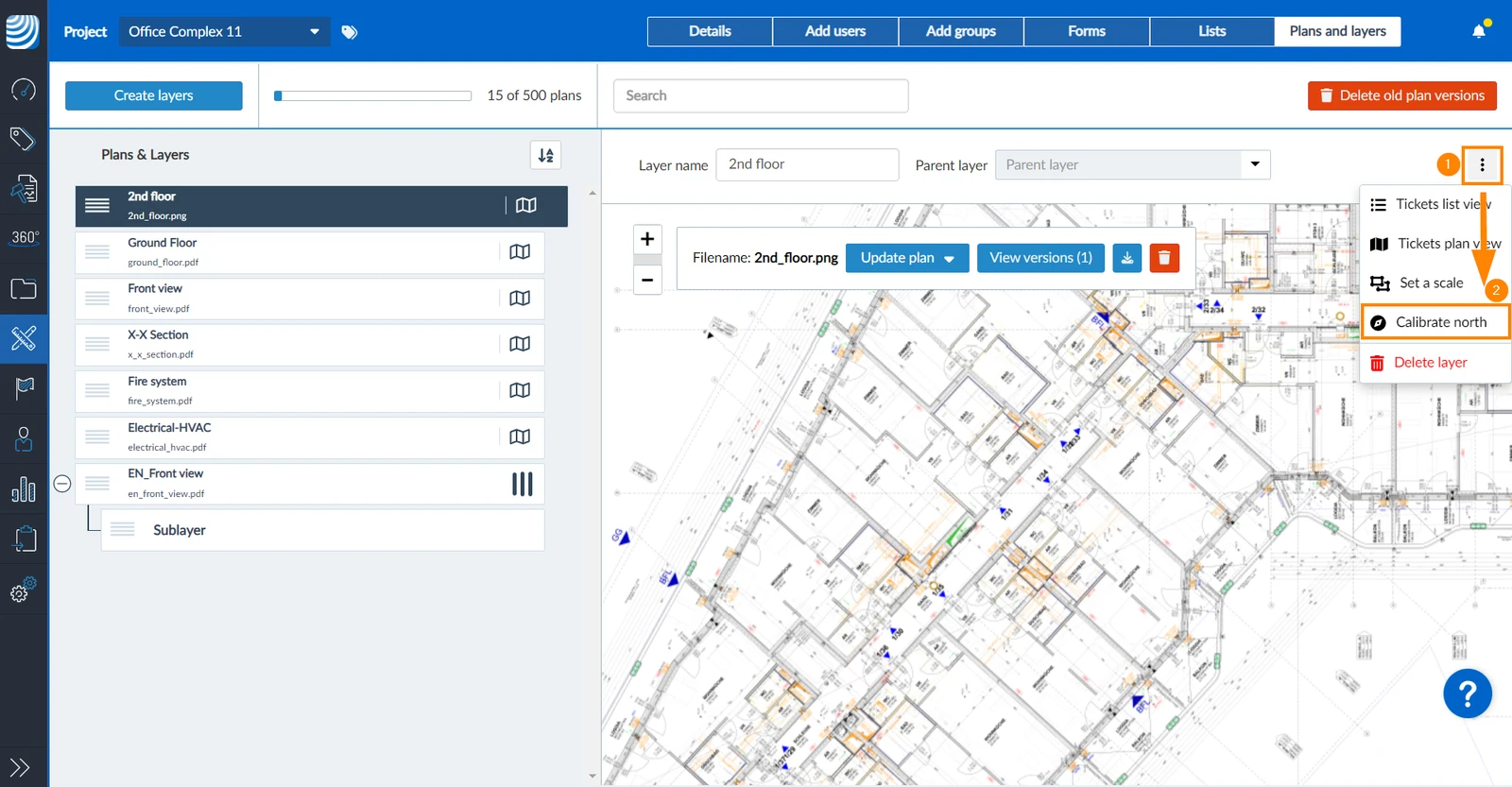Open the 360° sidebar section

(25, 237)
